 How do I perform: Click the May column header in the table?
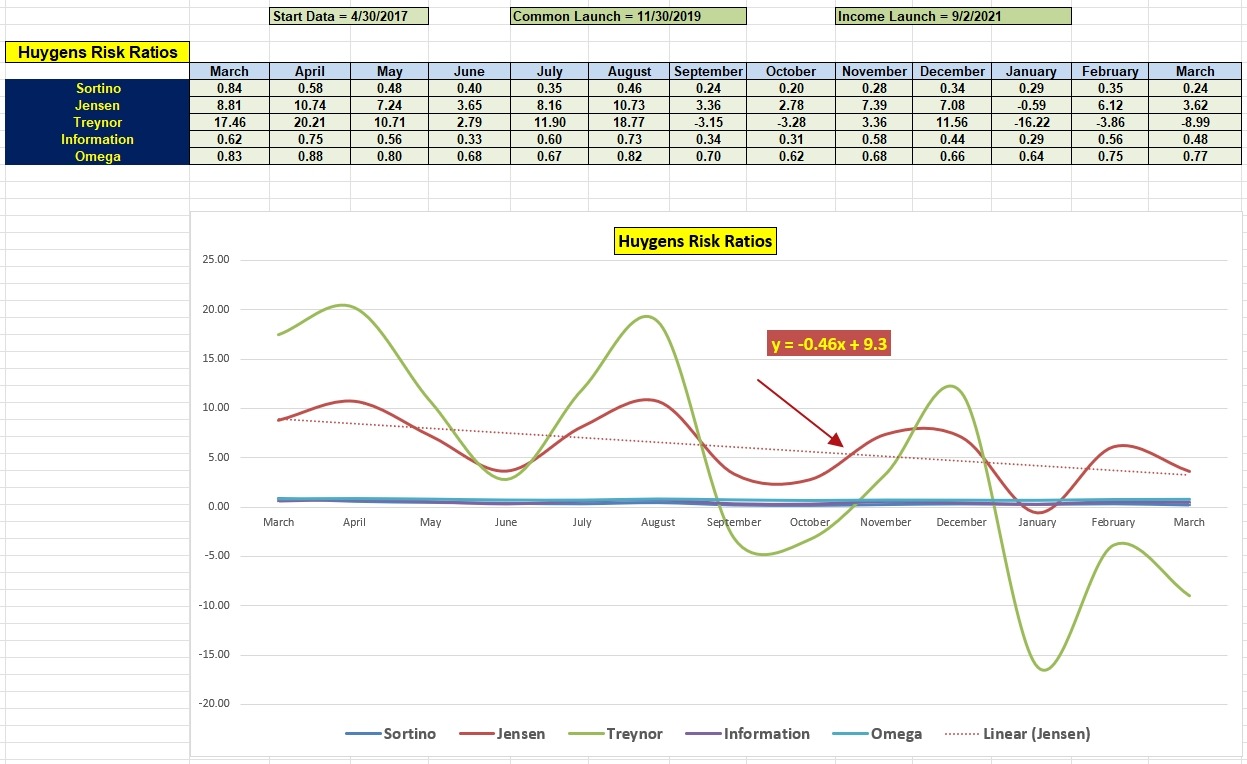click(390, 71)
